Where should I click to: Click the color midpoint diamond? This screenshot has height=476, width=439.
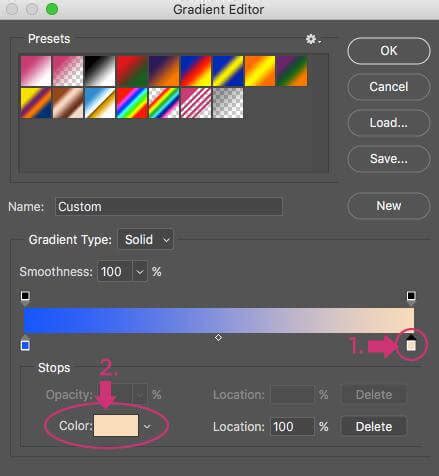pos(218,338)
